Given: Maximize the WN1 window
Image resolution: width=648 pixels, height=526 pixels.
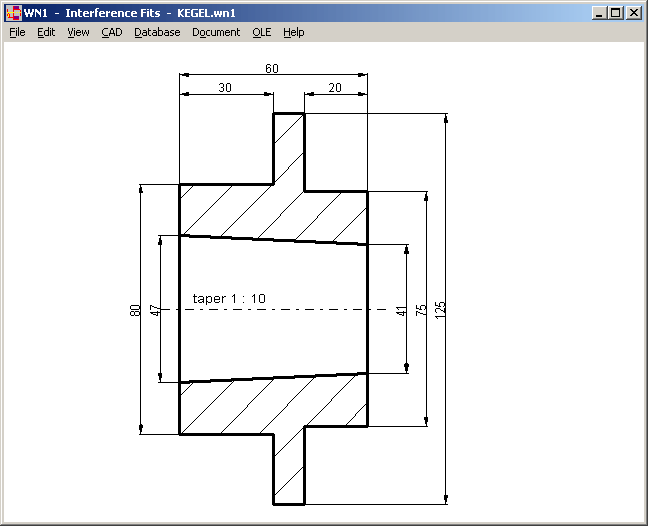Looking at the screenshot, I should point(615,13).
